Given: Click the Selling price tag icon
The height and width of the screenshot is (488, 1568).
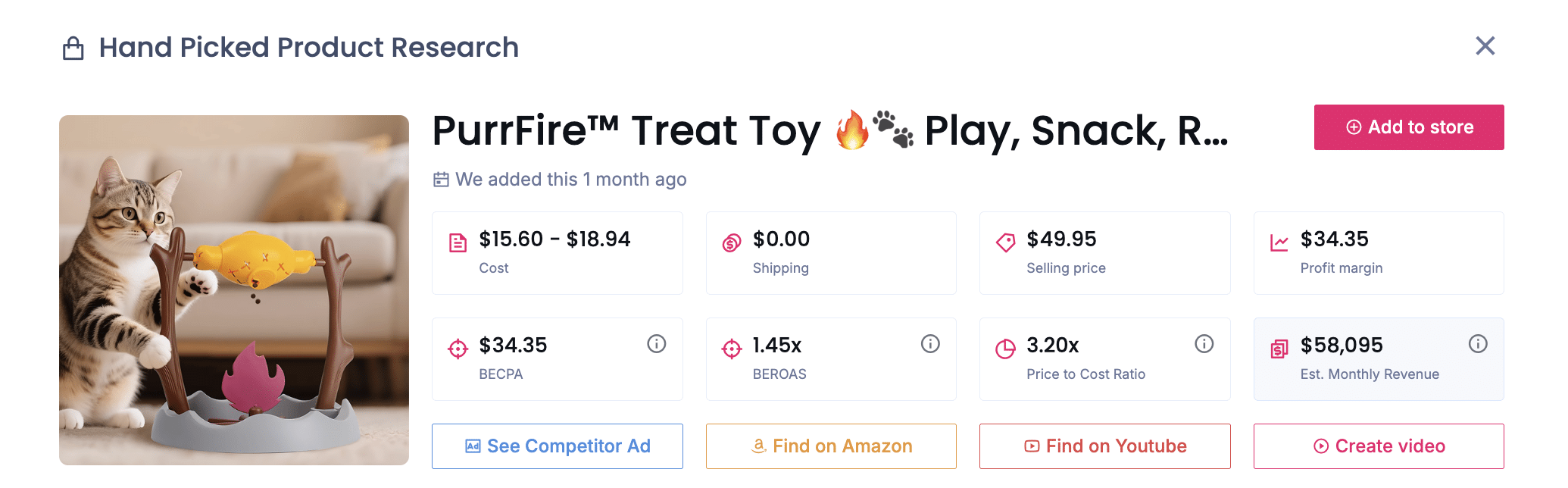Looking at the screenshot, I should click(1004, 239).
